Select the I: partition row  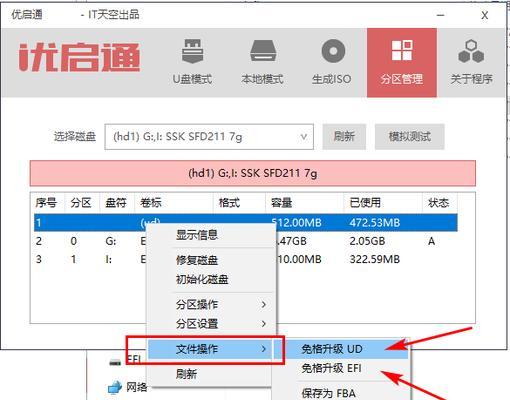pyautogui.click(x=246, y=259)
